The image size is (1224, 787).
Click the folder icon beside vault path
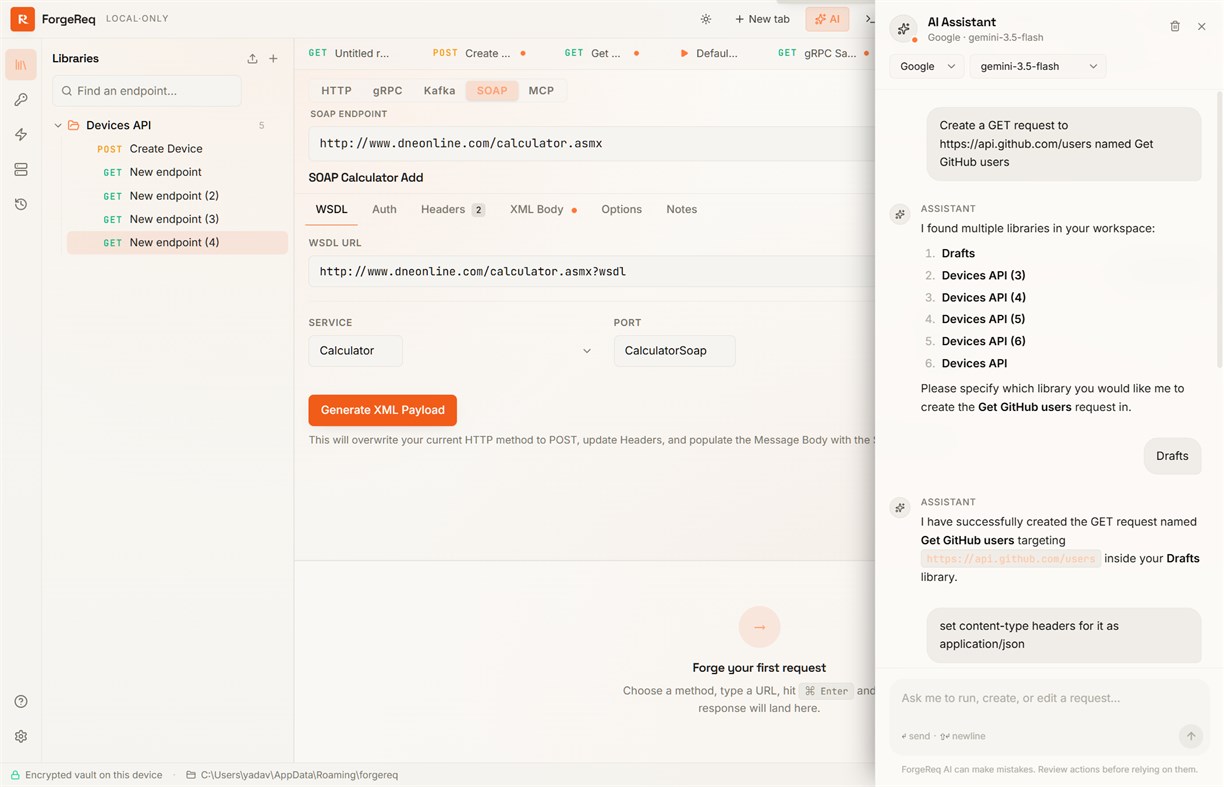click(191, 775)
